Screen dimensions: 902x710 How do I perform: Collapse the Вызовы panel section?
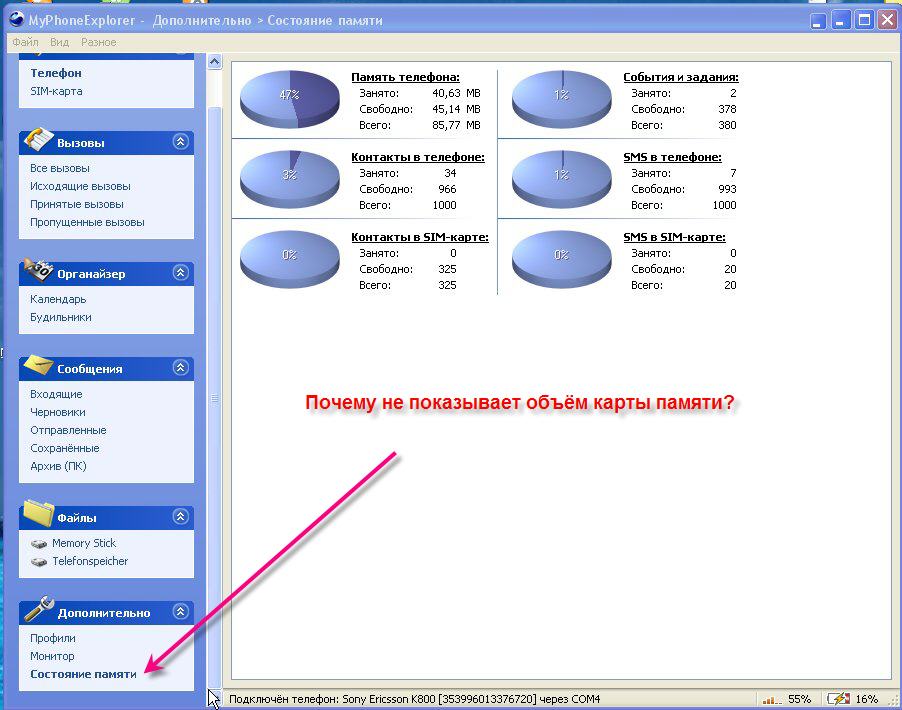click(x=180, y=142)
